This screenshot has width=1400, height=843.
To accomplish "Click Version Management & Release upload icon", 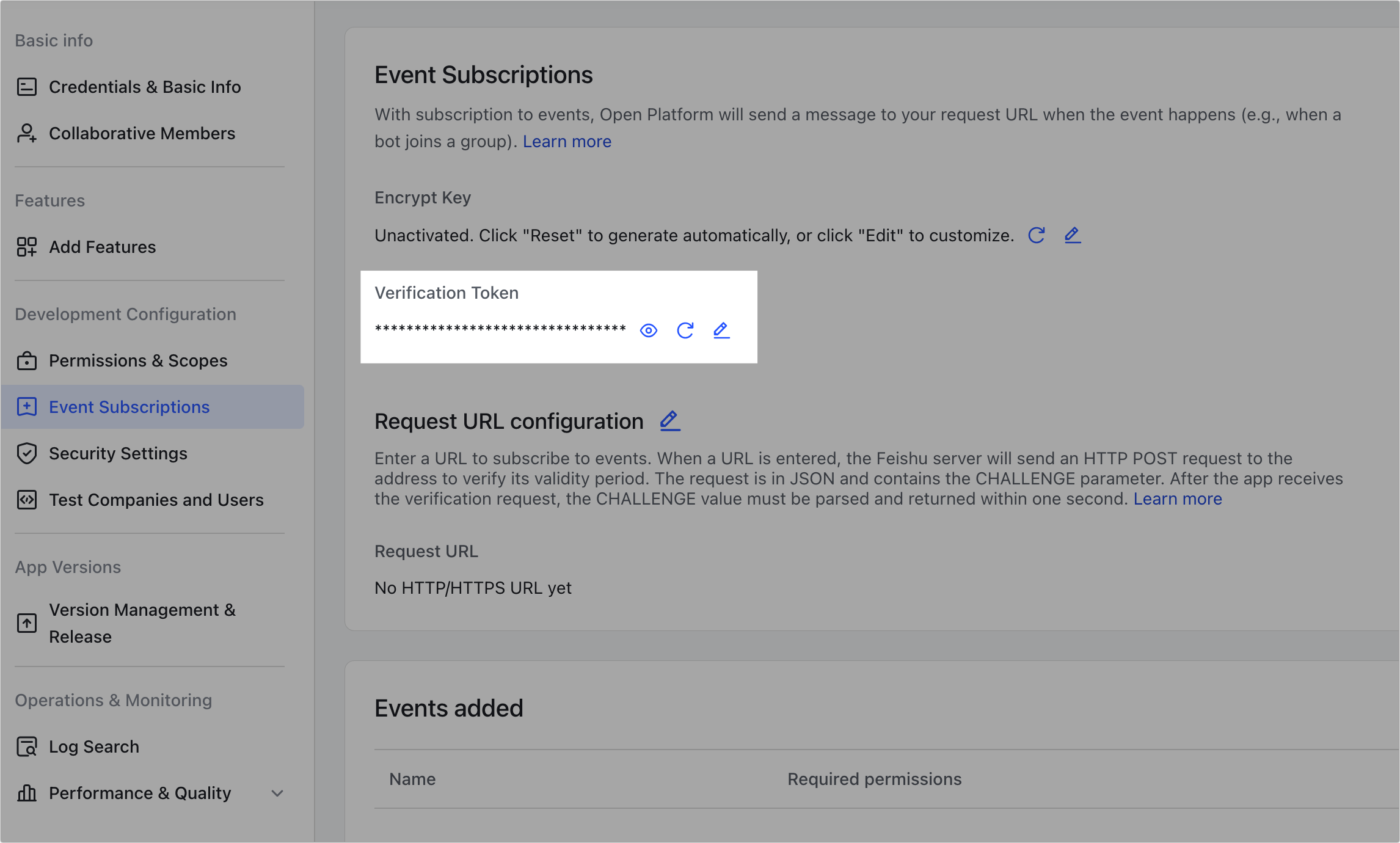I will pos(27,623).
